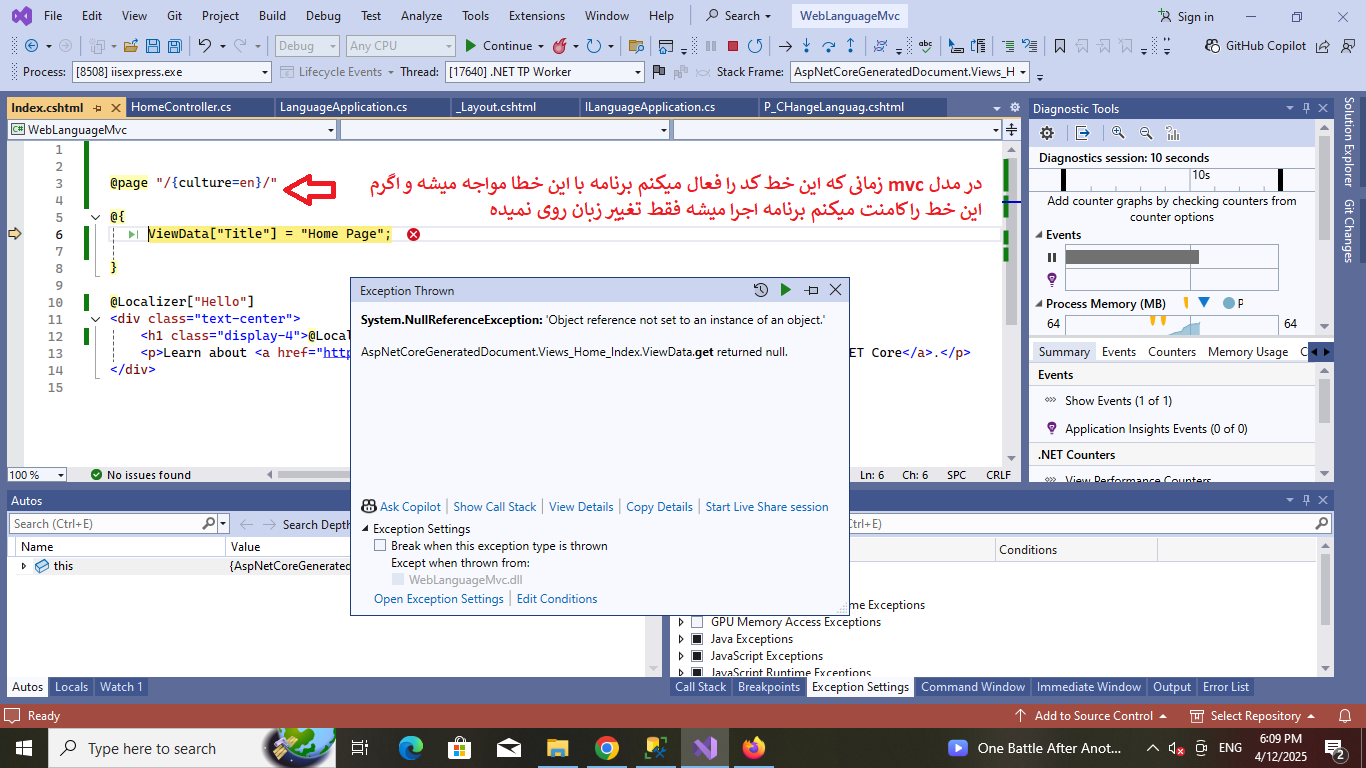Click the Step Into arrow icon

click(x=807, y=46)
